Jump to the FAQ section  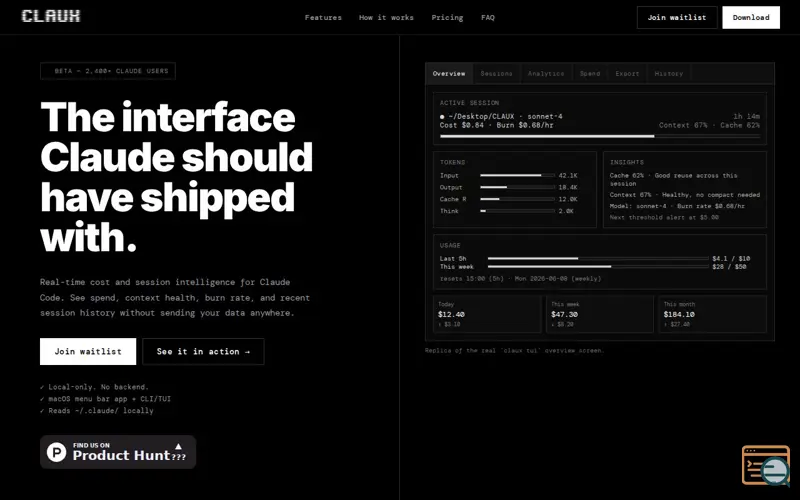point(488,17)
